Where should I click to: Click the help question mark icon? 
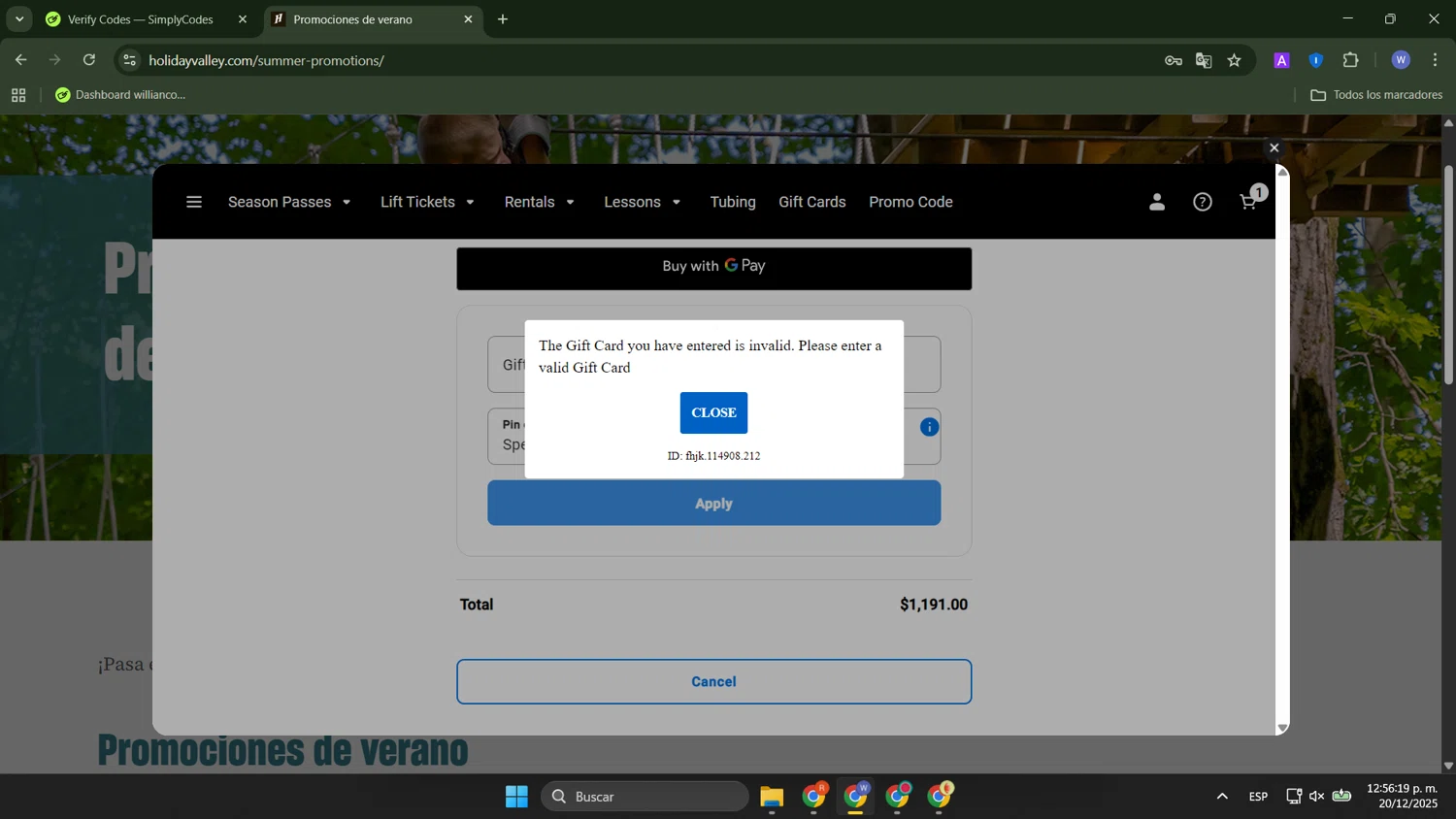click(1203, 202)
